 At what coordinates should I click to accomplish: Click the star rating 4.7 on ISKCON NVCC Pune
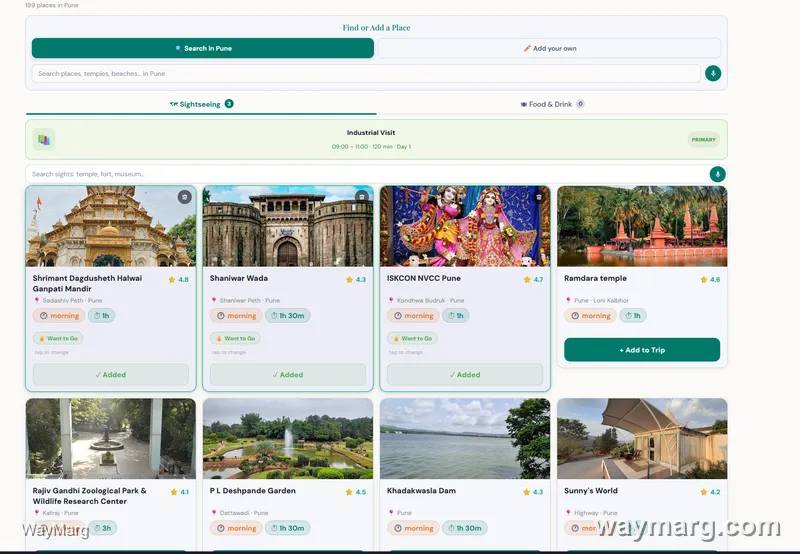coord(533,280)
